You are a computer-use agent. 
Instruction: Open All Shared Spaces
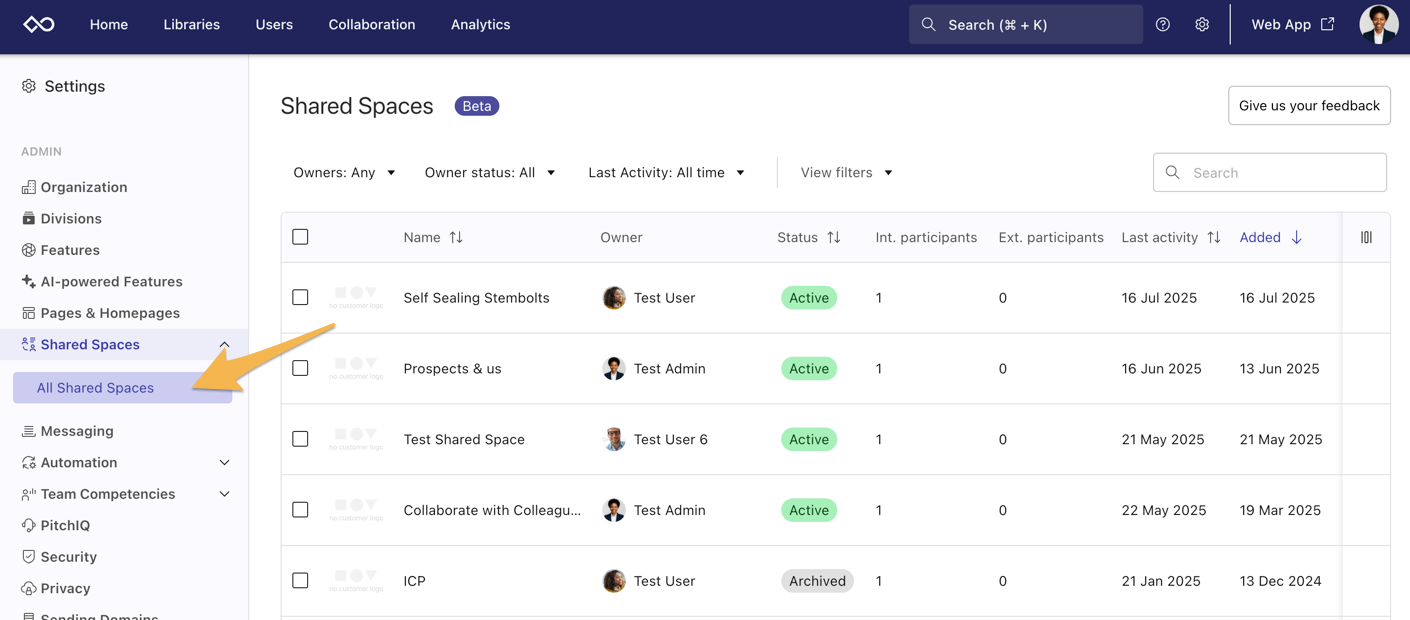coord(96,387)
